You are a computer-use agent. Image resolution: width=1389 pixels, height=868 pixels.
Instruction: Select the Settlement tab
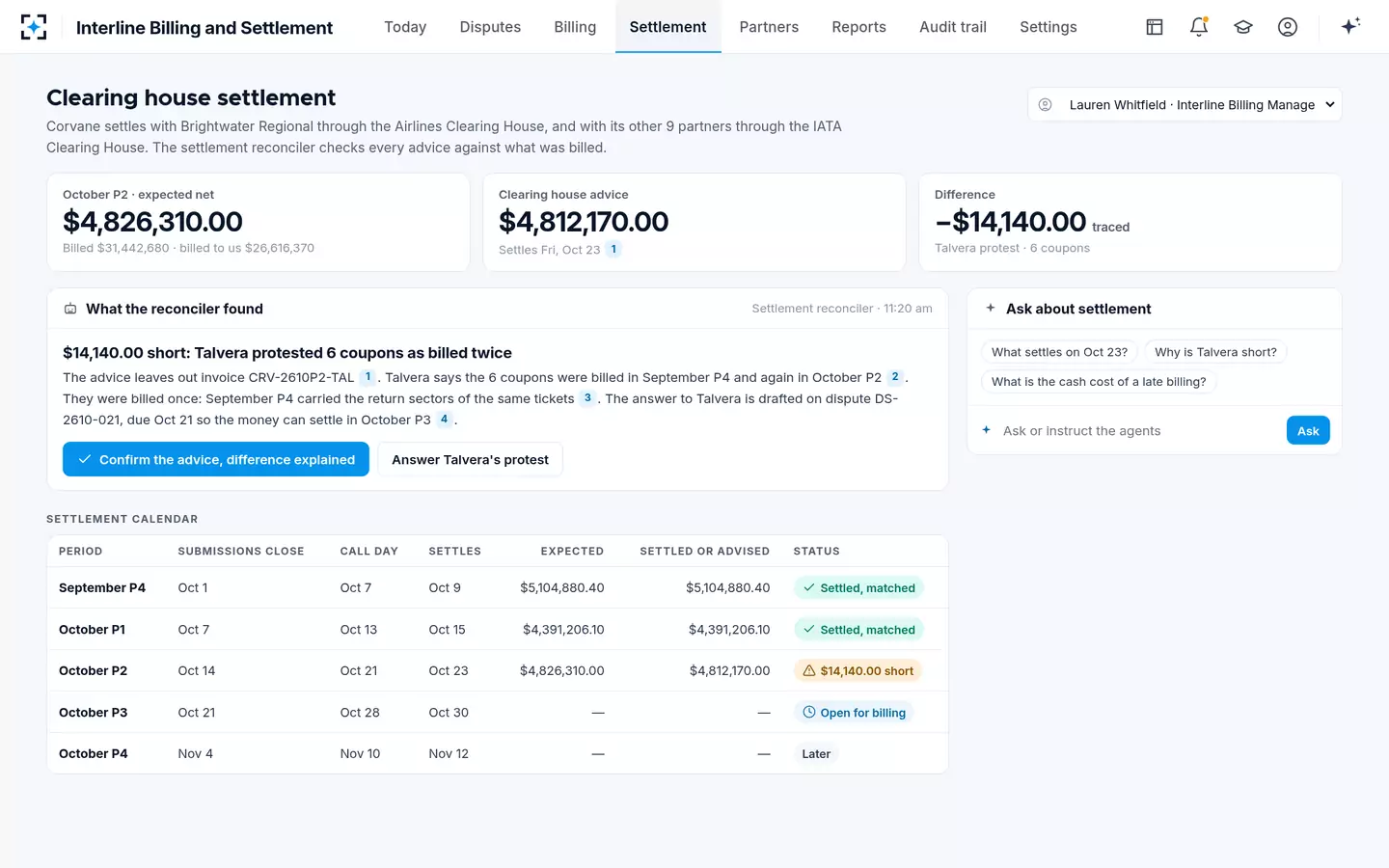667,27
